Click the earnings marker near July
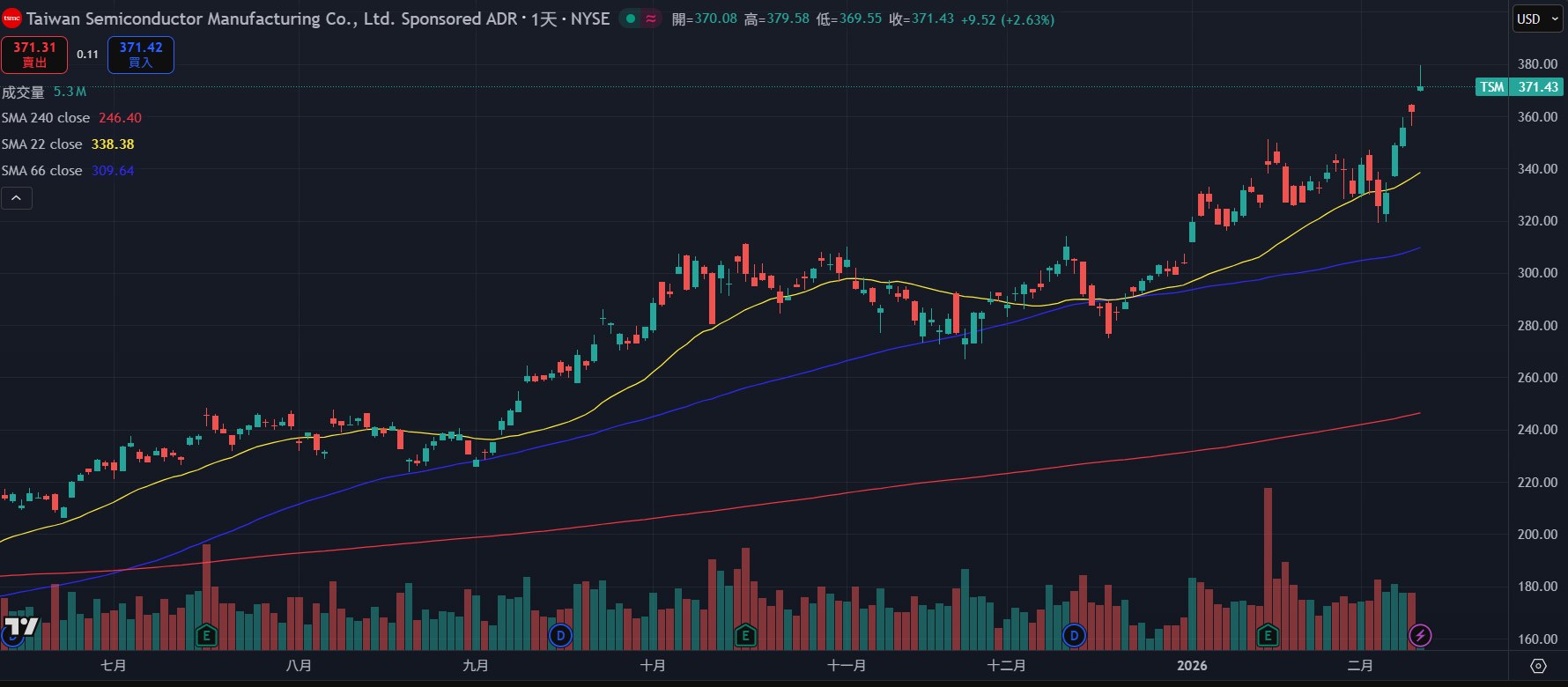 point(206,635)
